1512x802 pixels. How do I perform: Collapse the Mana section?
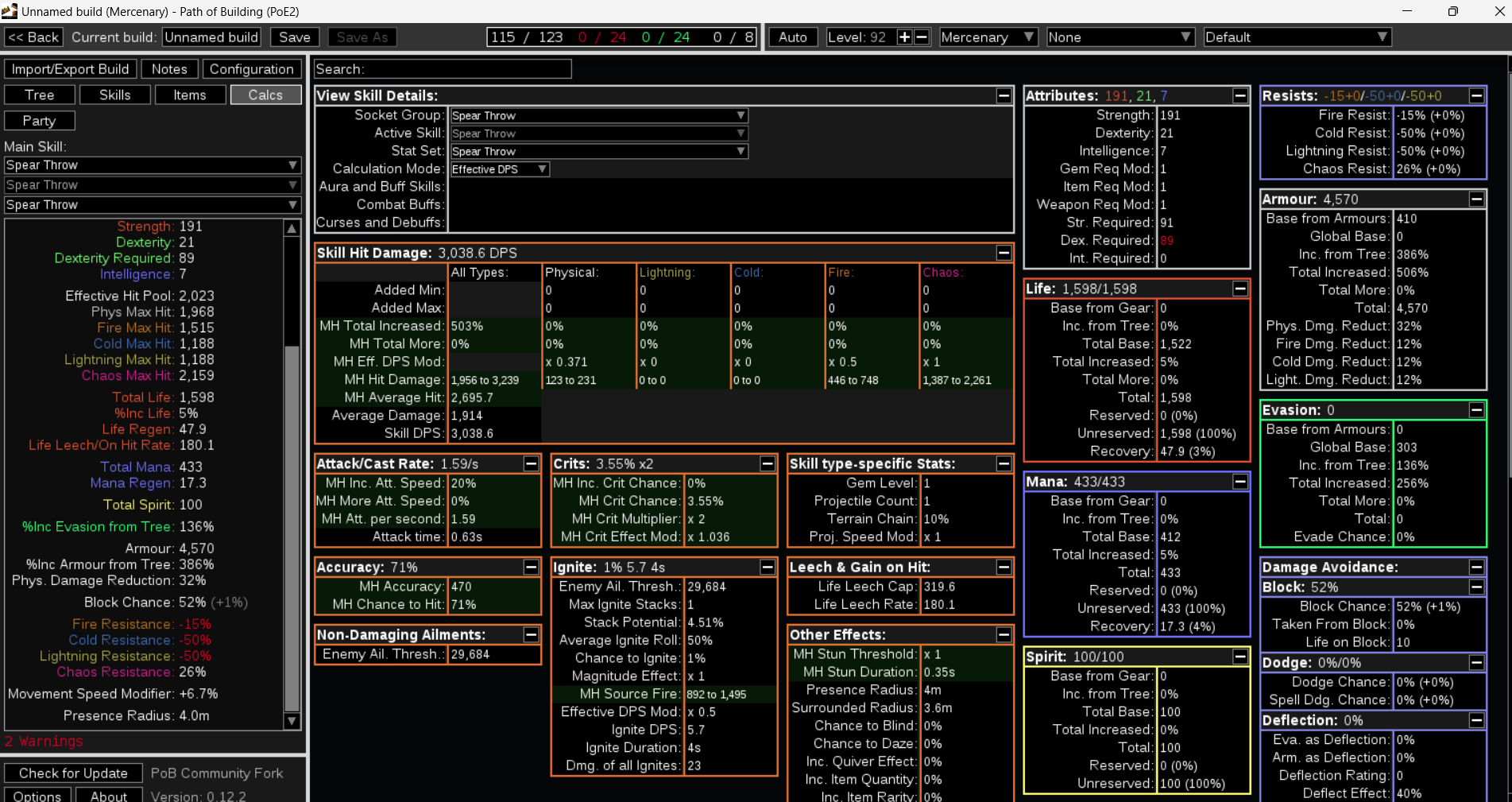point(1240,482)
